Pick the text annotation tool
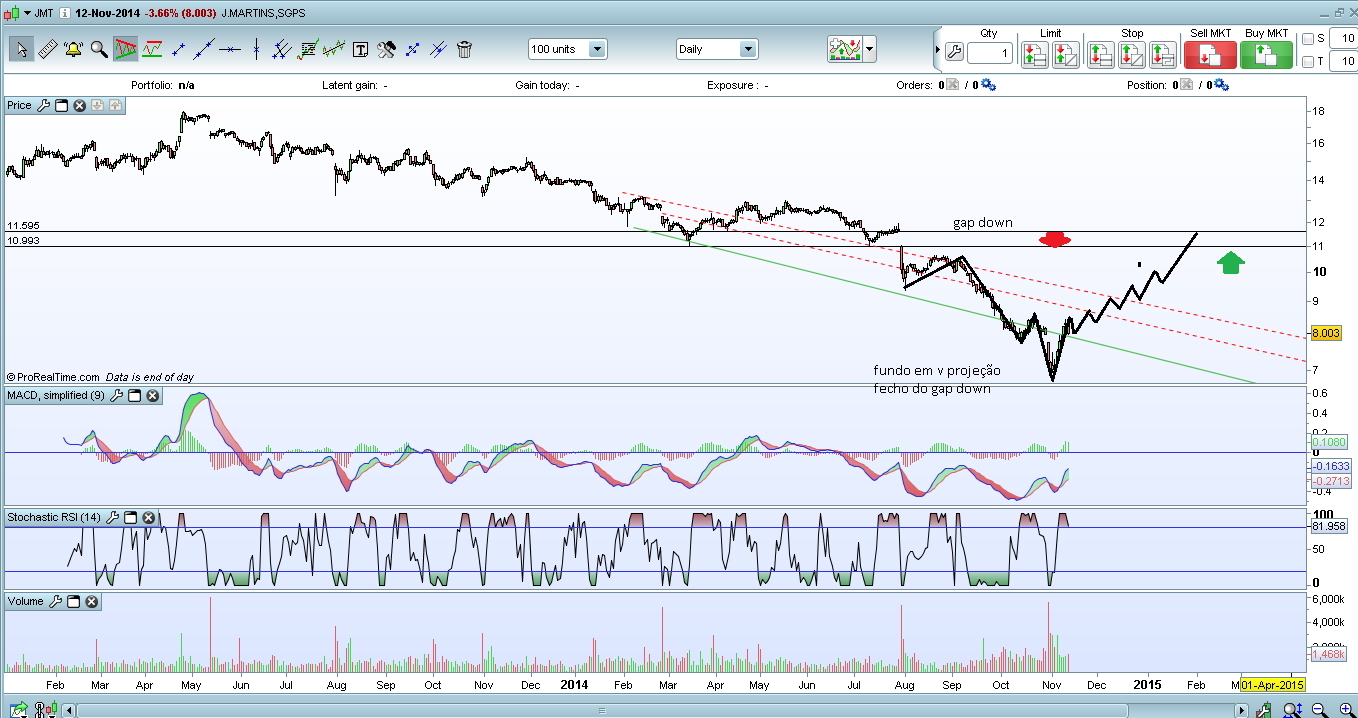 tap(360, 49)
